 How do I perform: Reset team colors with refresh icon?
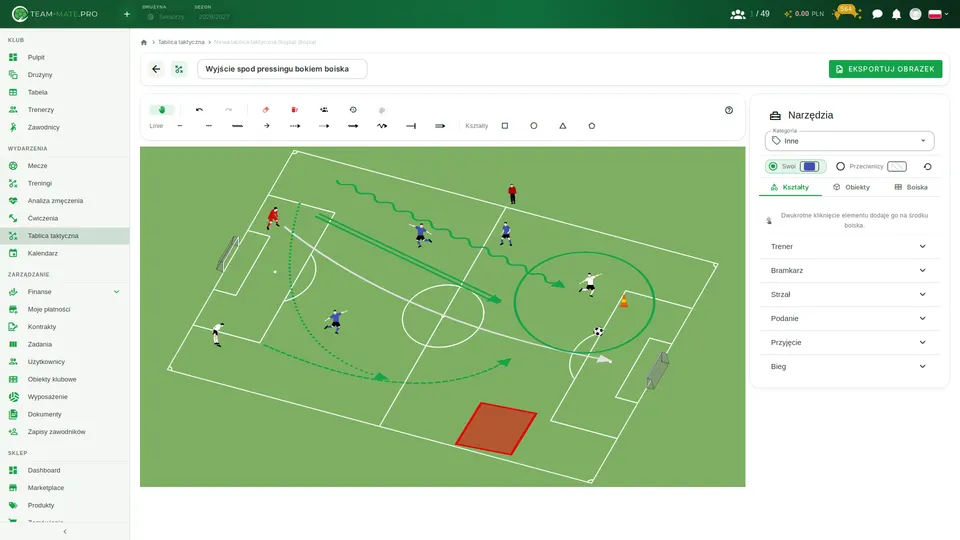(928, 167)
